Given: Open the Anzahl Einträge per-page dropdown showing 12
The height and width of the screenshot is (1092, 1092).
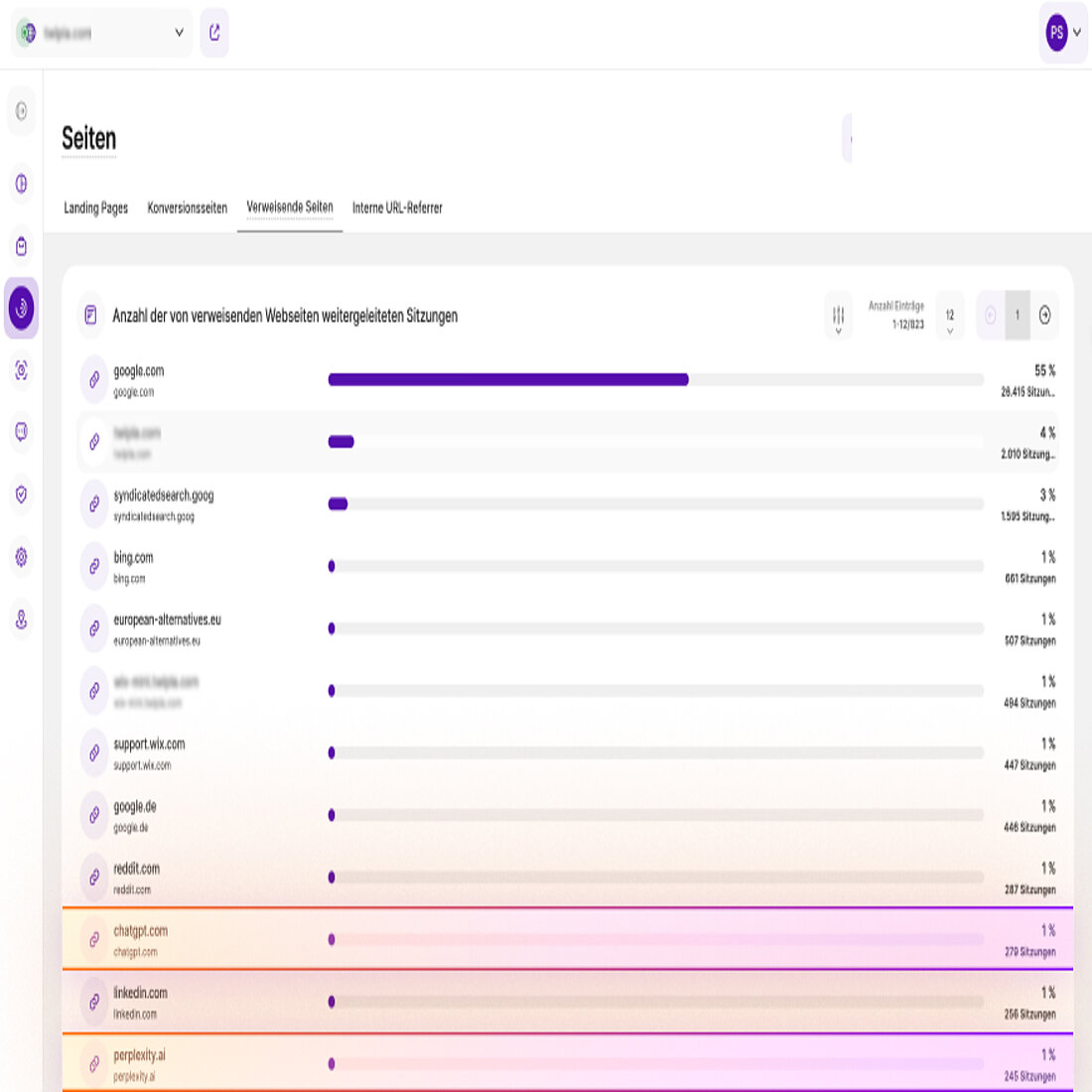Looking at the screenshot, I should pyautogui.click(x=949, y=316).
